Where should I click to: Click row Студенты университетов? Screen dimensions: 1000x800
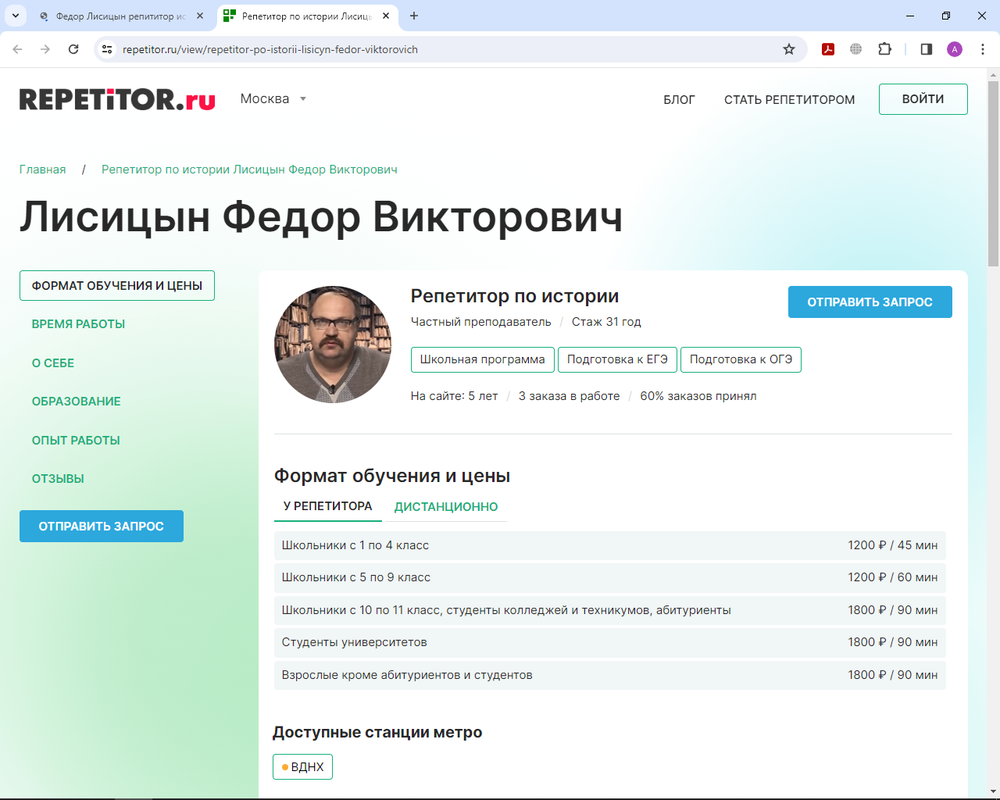point(610,642)
